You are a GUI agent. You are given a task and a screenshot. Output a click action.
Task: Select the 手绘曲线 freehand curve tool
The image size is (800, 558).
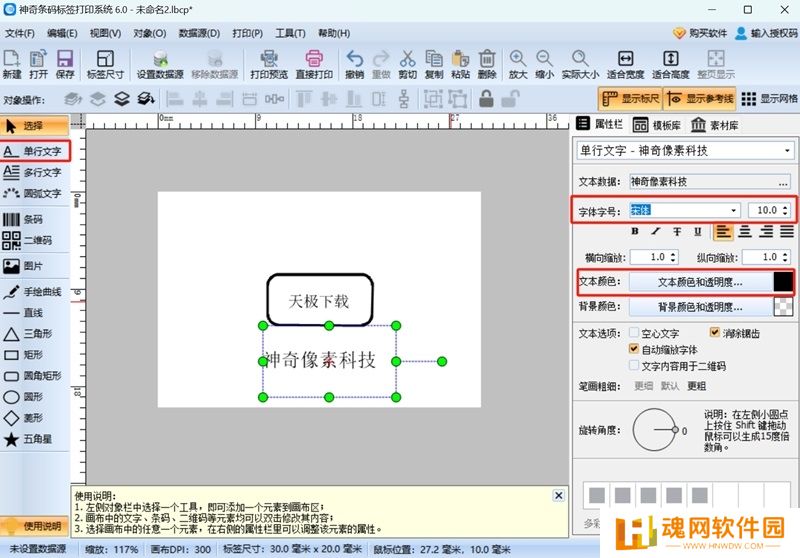coord(35,292)
